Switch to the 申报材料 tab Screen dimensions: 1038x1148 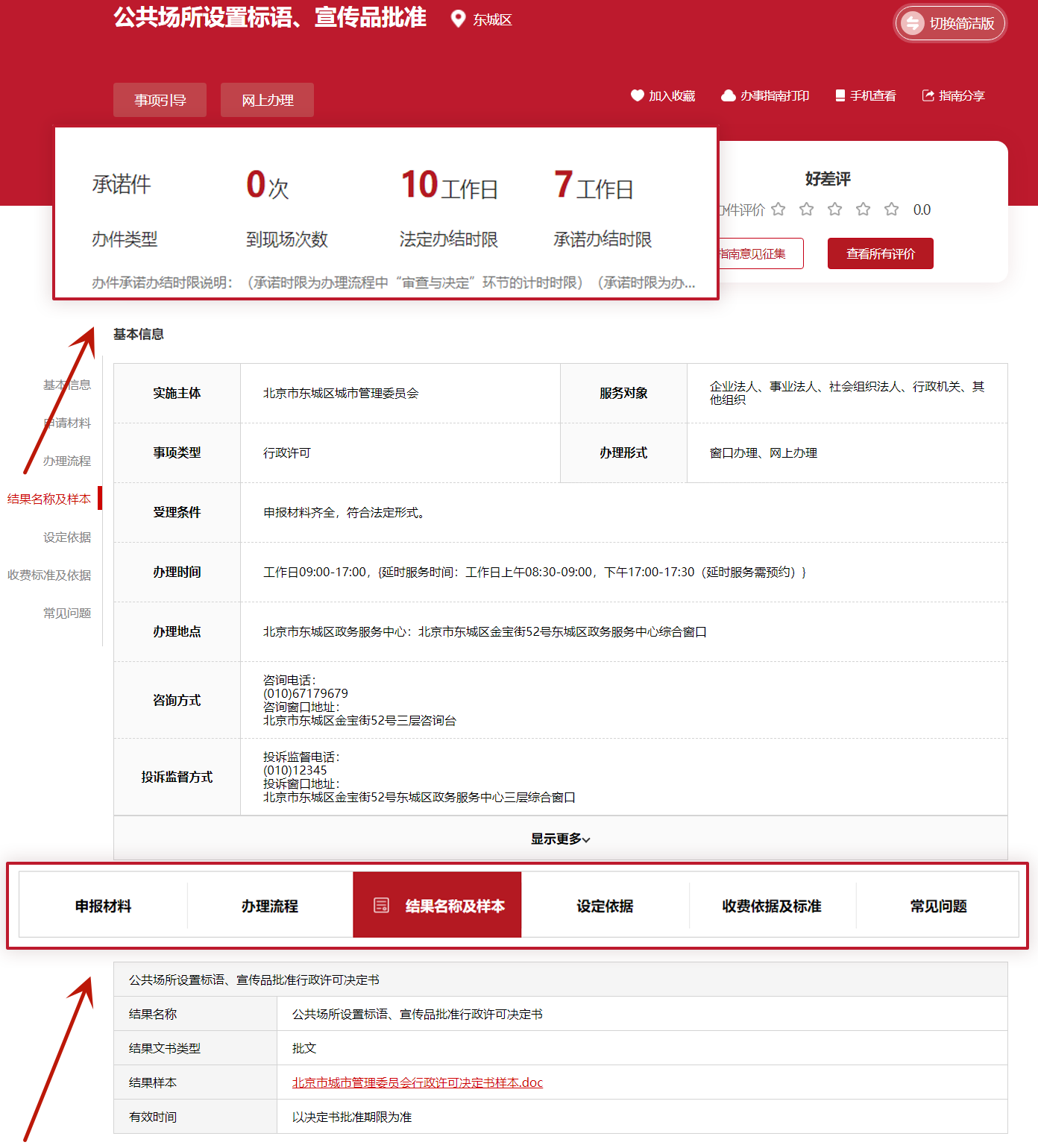(x=103, y=906)
